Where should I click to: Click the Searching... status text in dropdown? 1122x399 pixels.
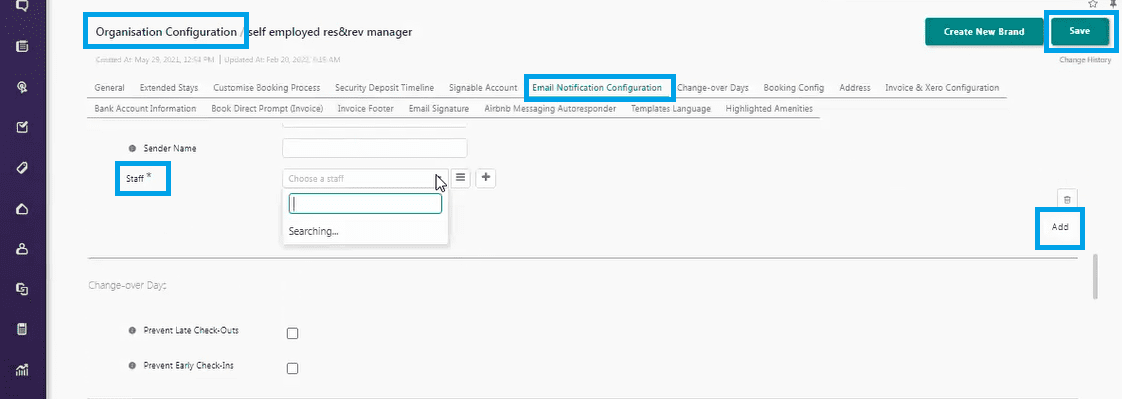313,232
